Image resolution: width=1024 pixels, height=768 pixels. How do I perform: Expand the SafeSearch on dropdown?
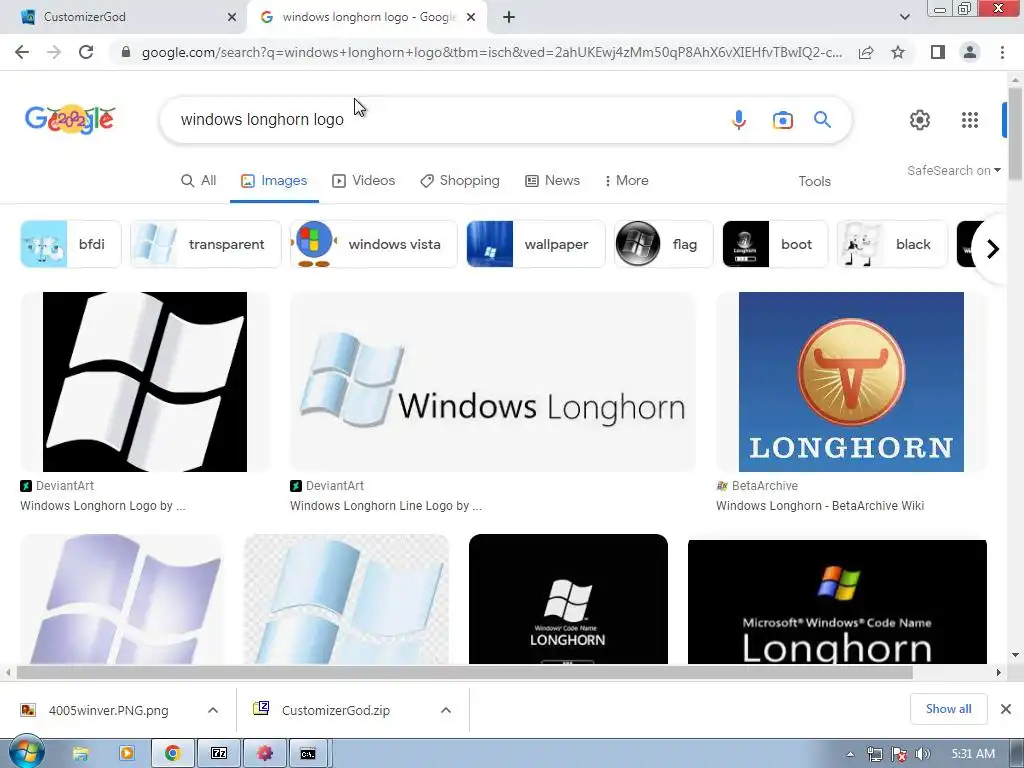tap(953, 170)
